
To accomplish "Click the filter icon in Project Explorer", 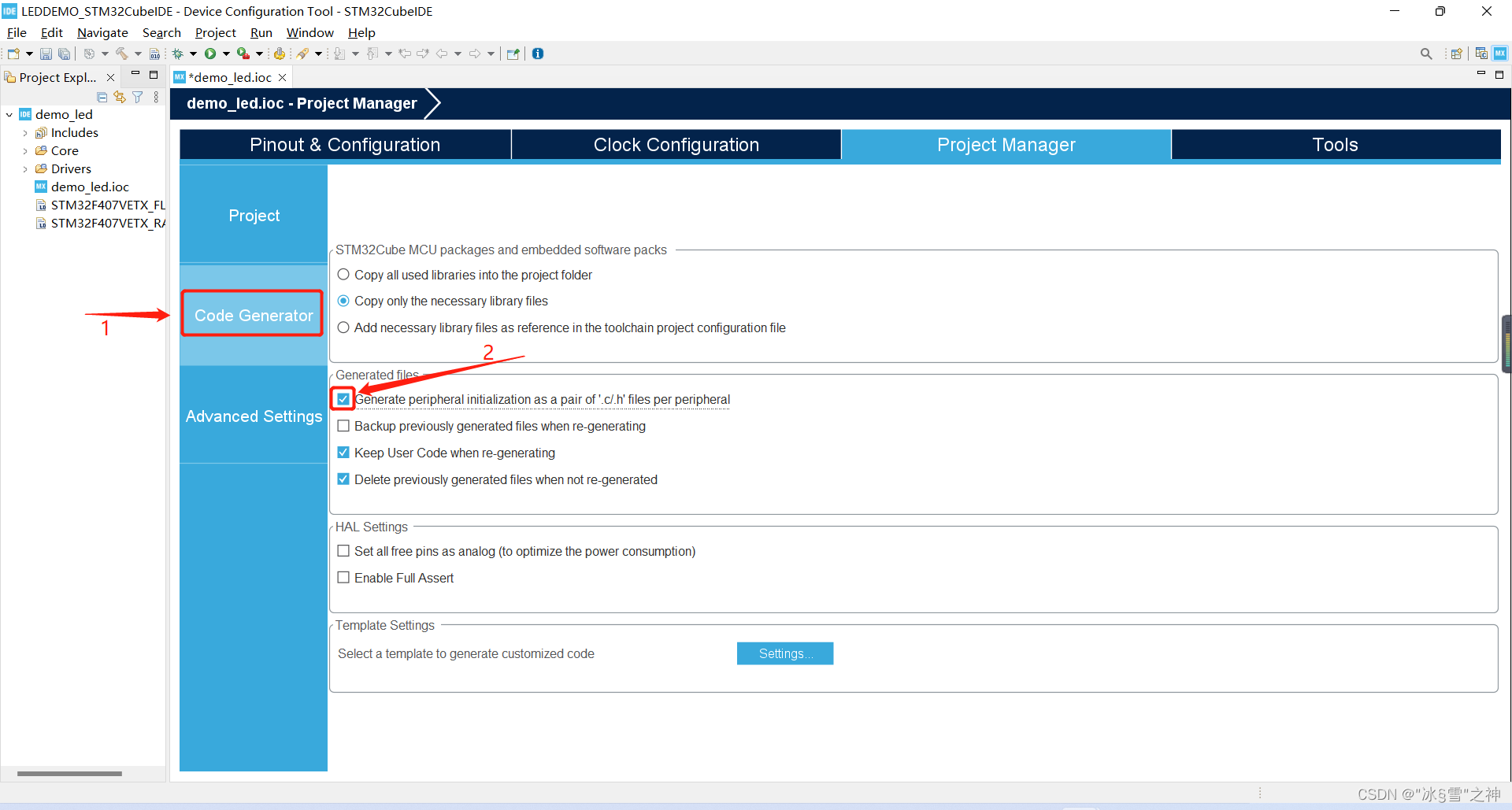I will [x=138, y=97].
